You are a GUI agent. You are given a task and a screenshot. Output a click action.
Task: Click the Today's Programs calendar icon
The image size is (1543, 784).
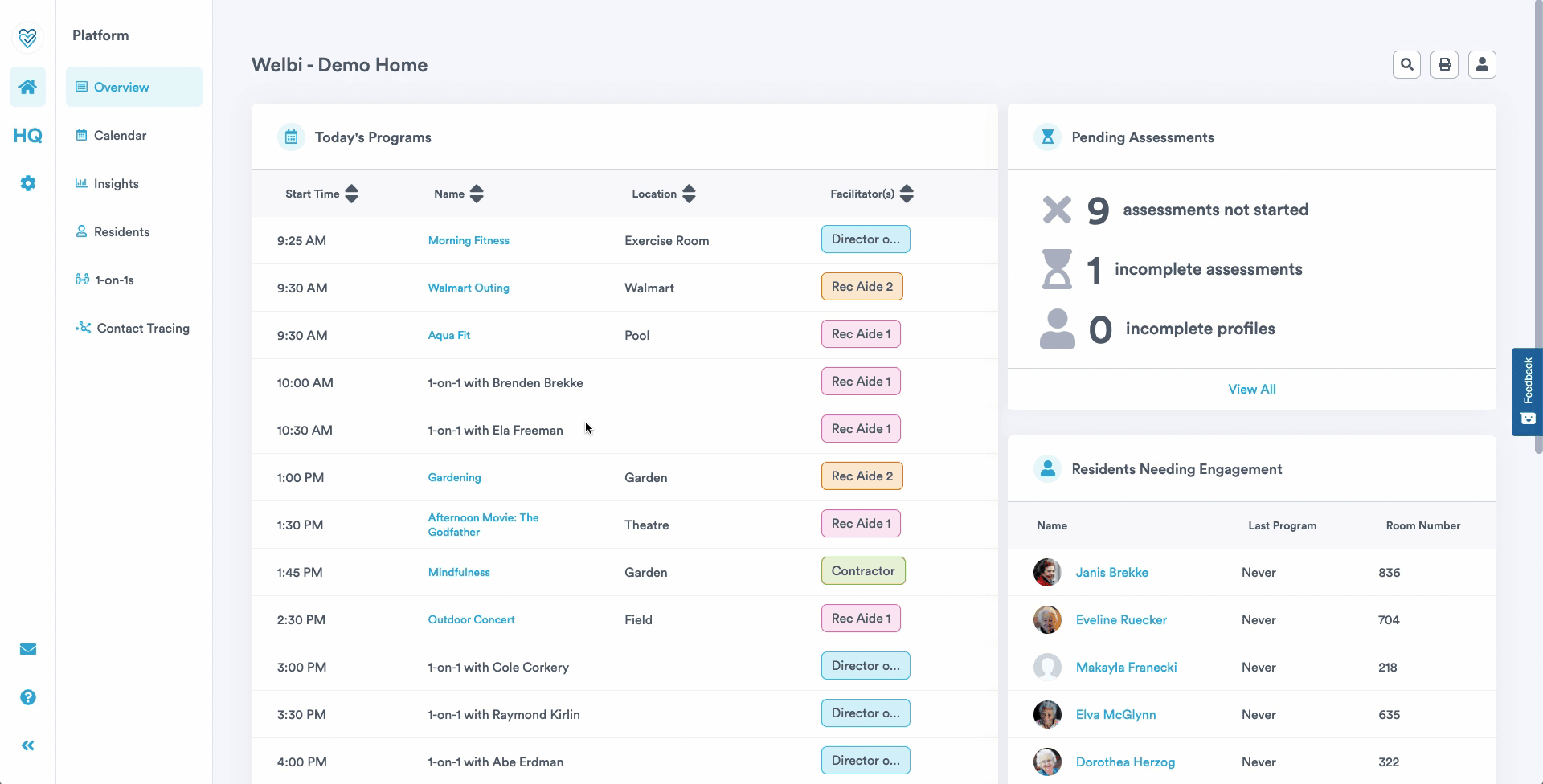click(291, 137)
